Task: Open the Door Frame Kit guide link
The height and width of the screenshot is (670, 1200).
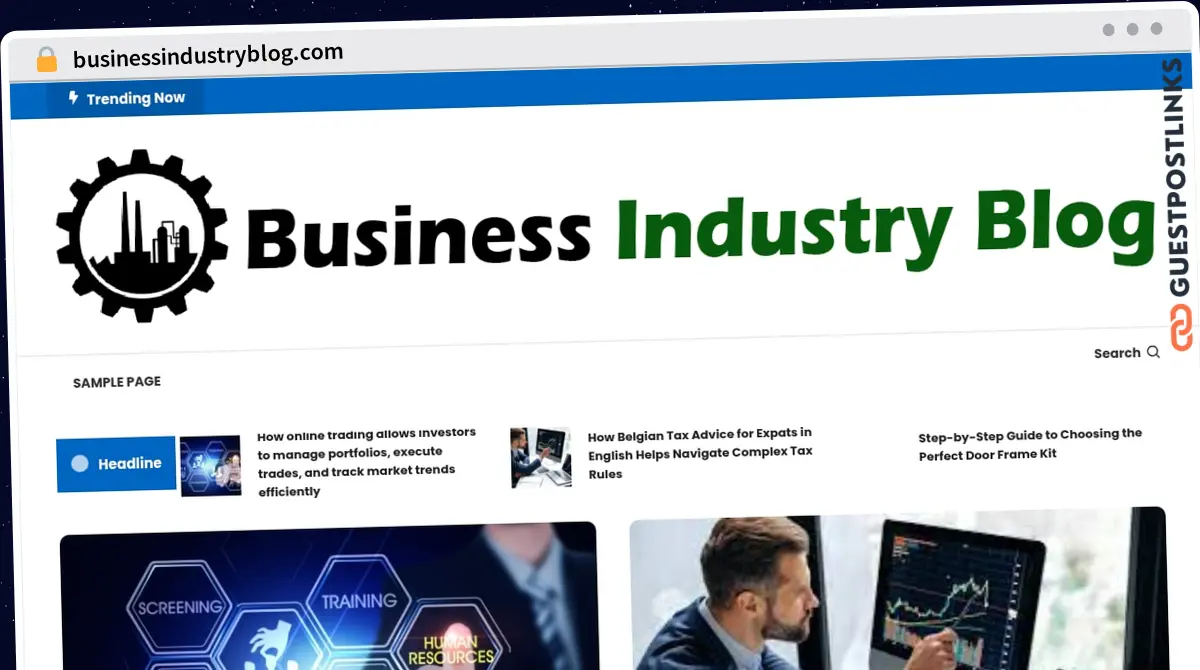Action: point(1030,444)
